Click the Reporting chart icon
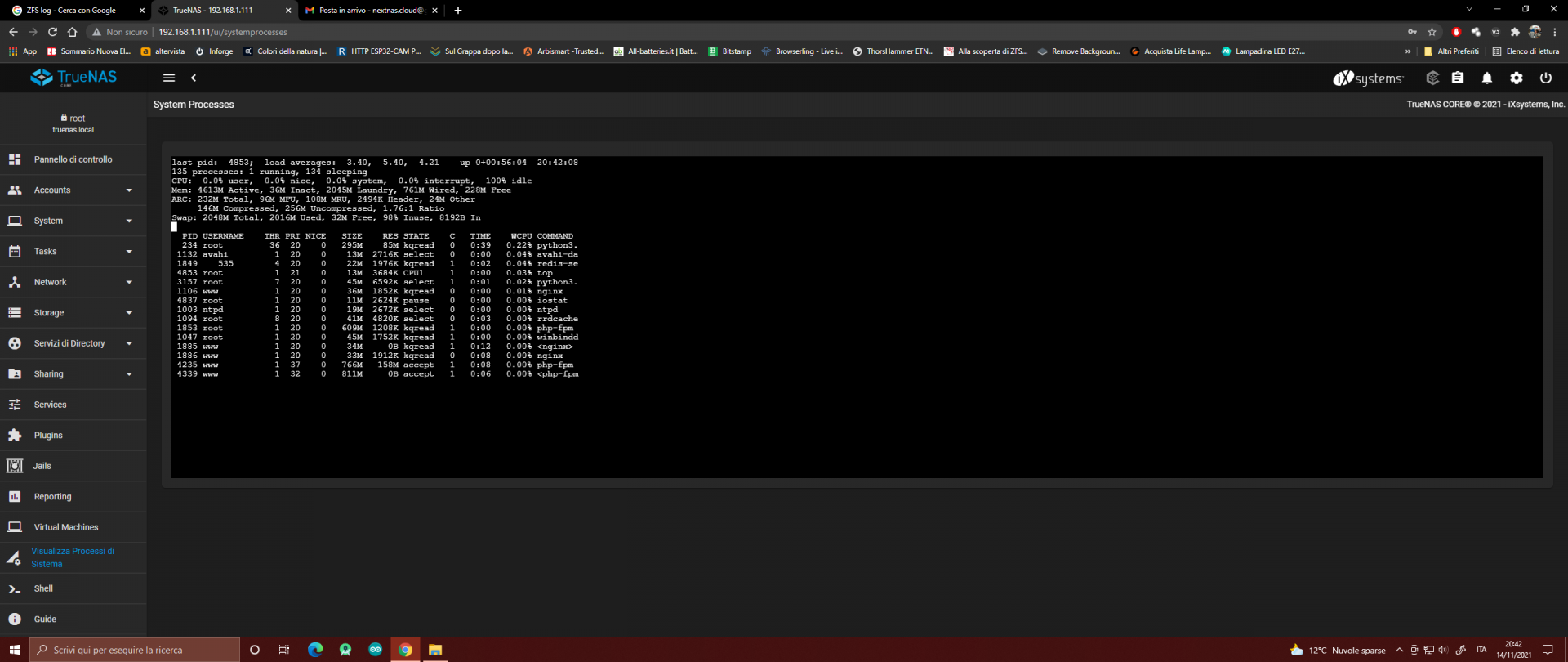Viewport: 1568px width, 662px height. tap(15, 496)
